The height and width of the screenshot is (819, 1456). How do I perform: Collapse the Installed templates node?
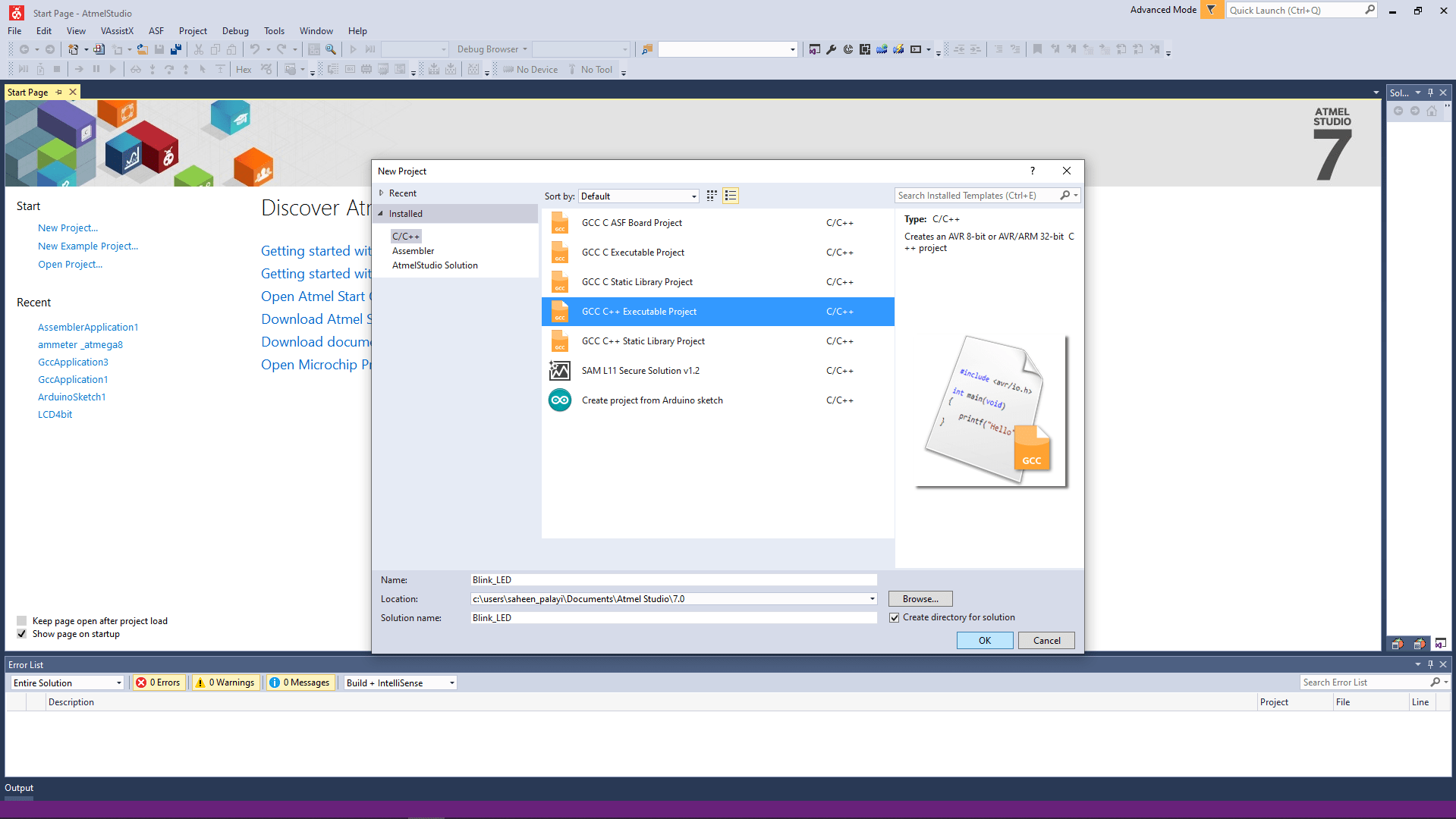pos(382,214)
